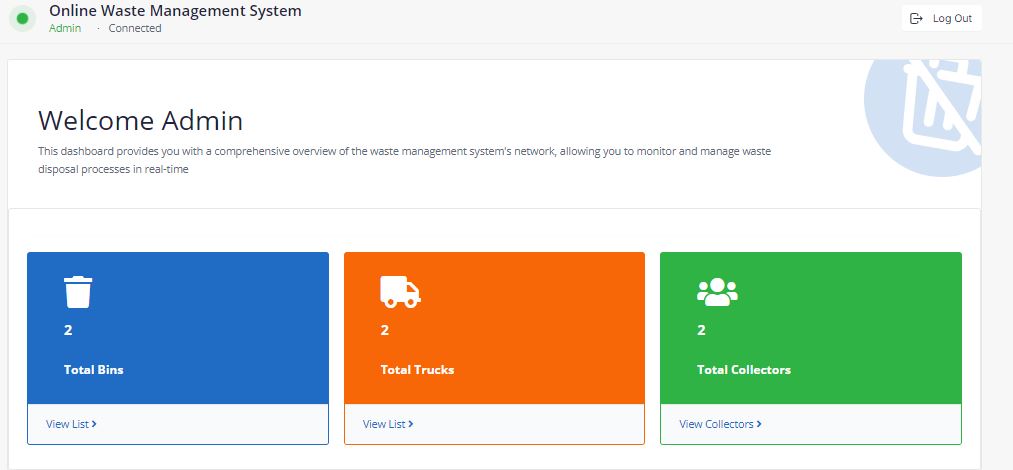Click the log out arrow icon
The image size is (1013, 470).
point(916,18)
